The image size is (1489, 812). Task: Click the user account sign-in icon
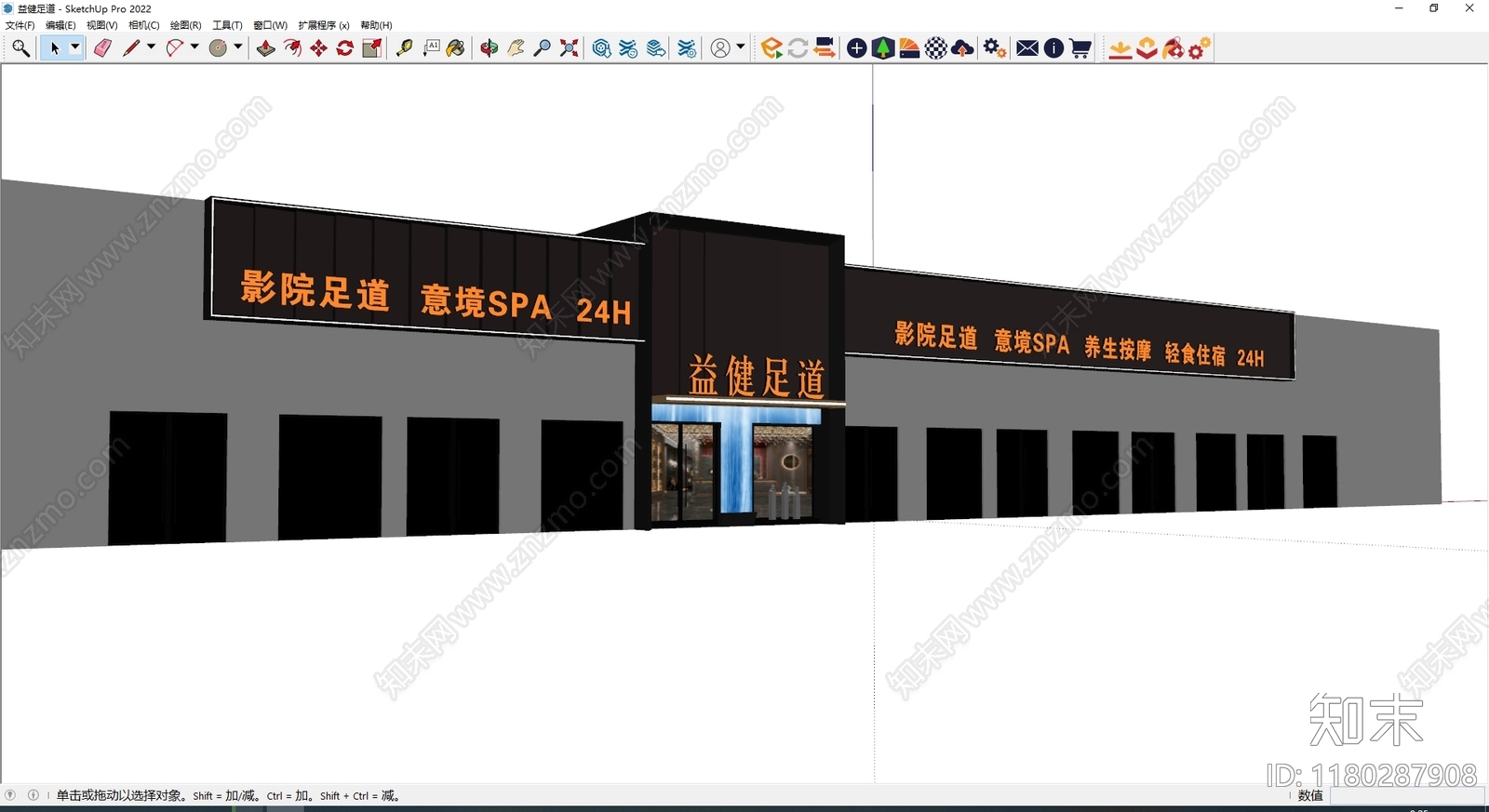coord(720,48)
